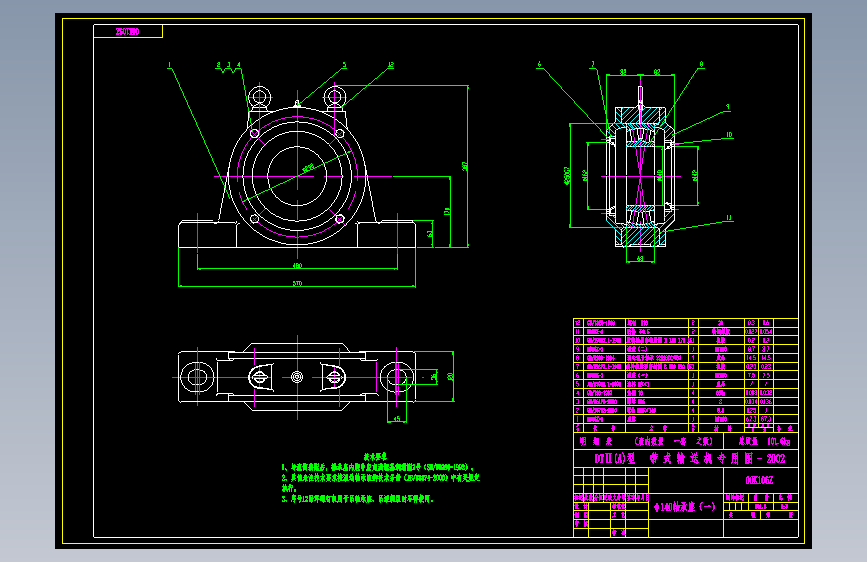Select part callout number 1 on front view
Screen dimensions: 867x562
169,65
